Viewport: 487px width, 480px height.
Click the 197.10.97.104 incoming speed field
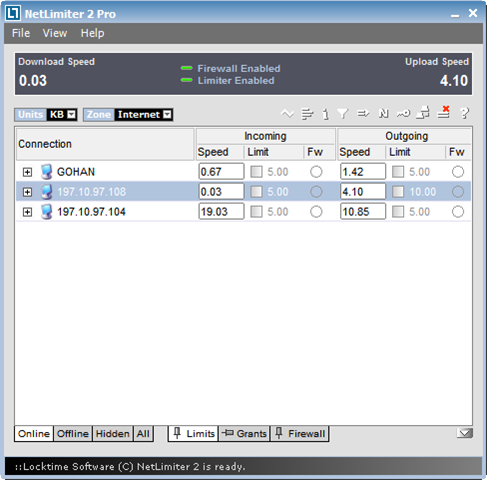point(221,212)
